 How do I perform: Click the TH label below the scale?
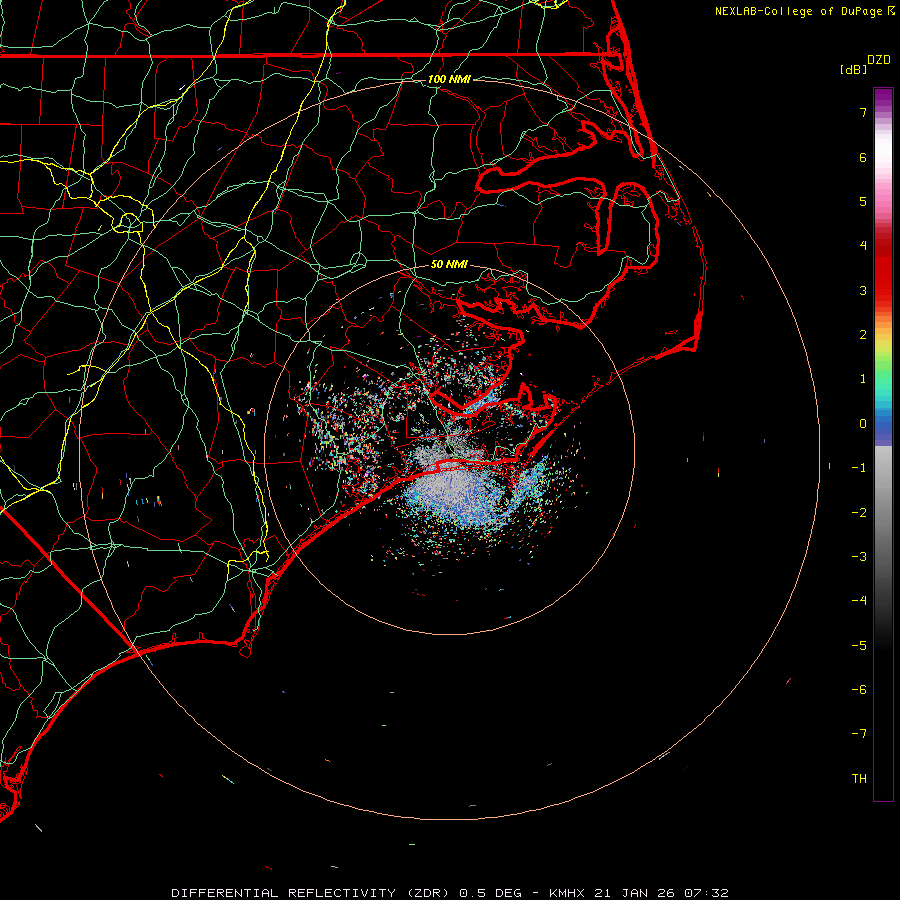pos(859,779)
